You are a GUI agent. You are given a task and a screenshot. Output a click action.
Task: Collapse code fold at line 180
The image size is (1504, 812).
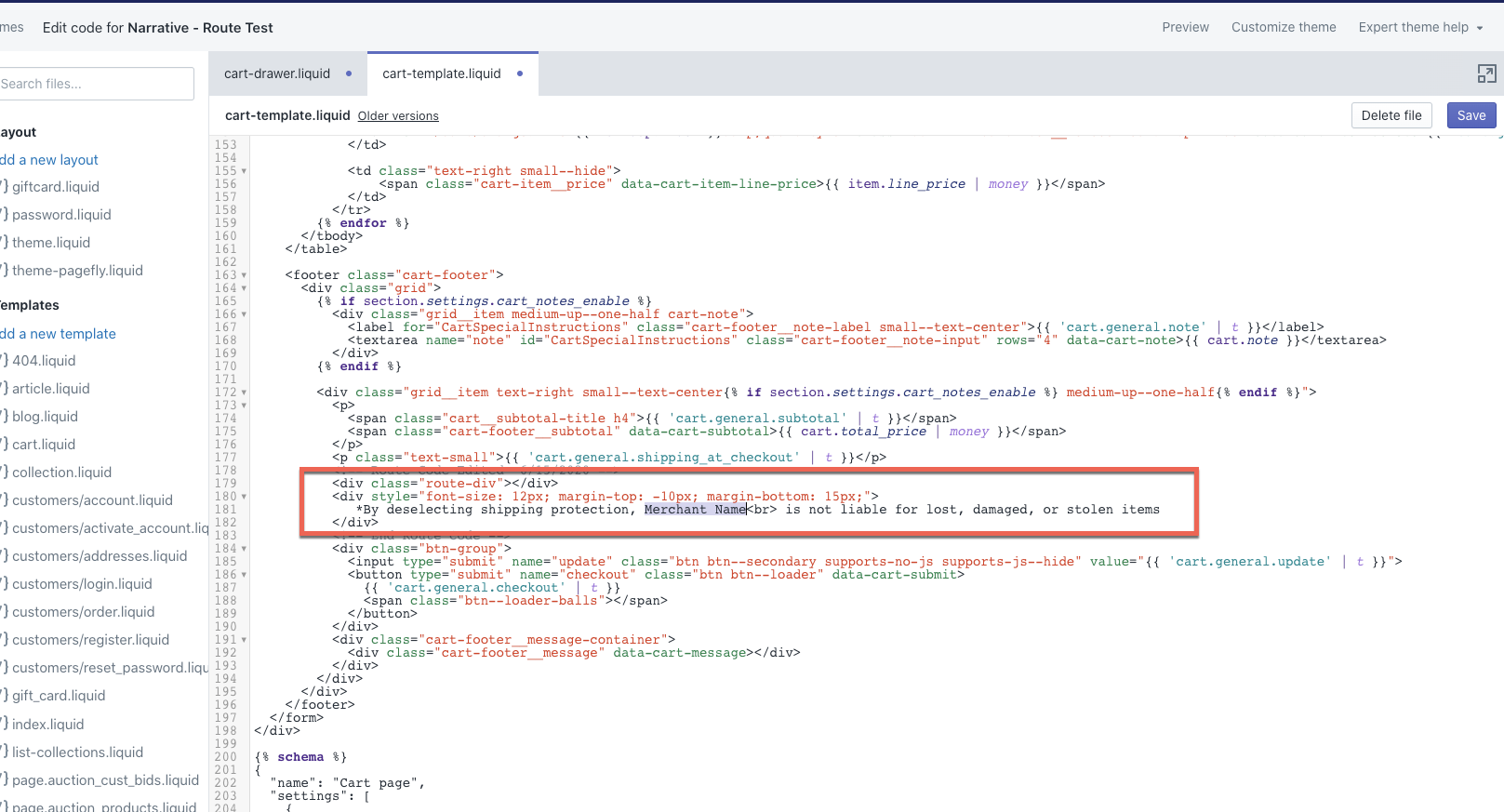tap(244, 497)
